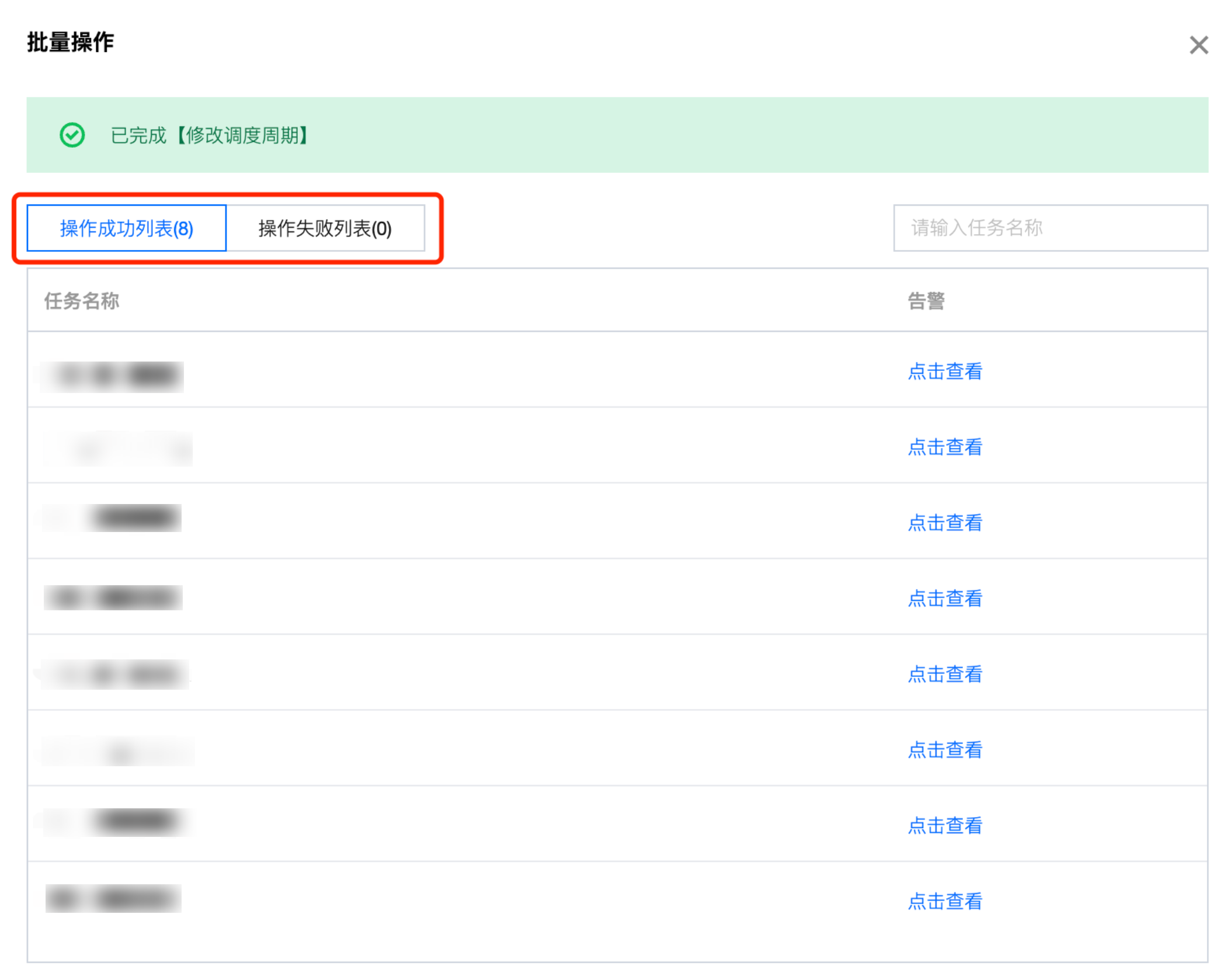Click the green completed checkmark icon

click(72, 135)
